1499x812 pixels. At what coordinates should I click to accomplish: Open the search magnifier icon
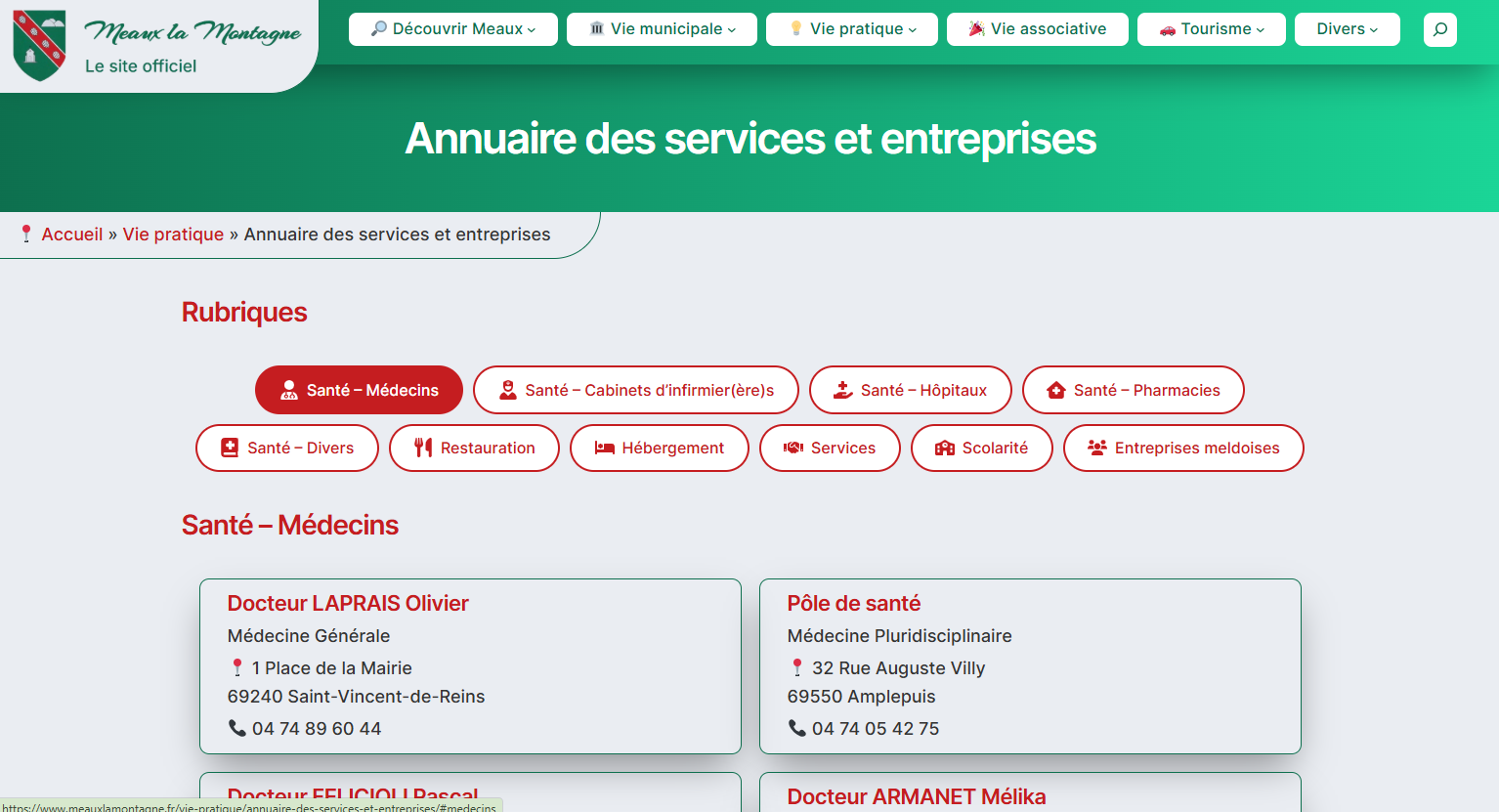pyautogui.click(x=1439, y=29)
